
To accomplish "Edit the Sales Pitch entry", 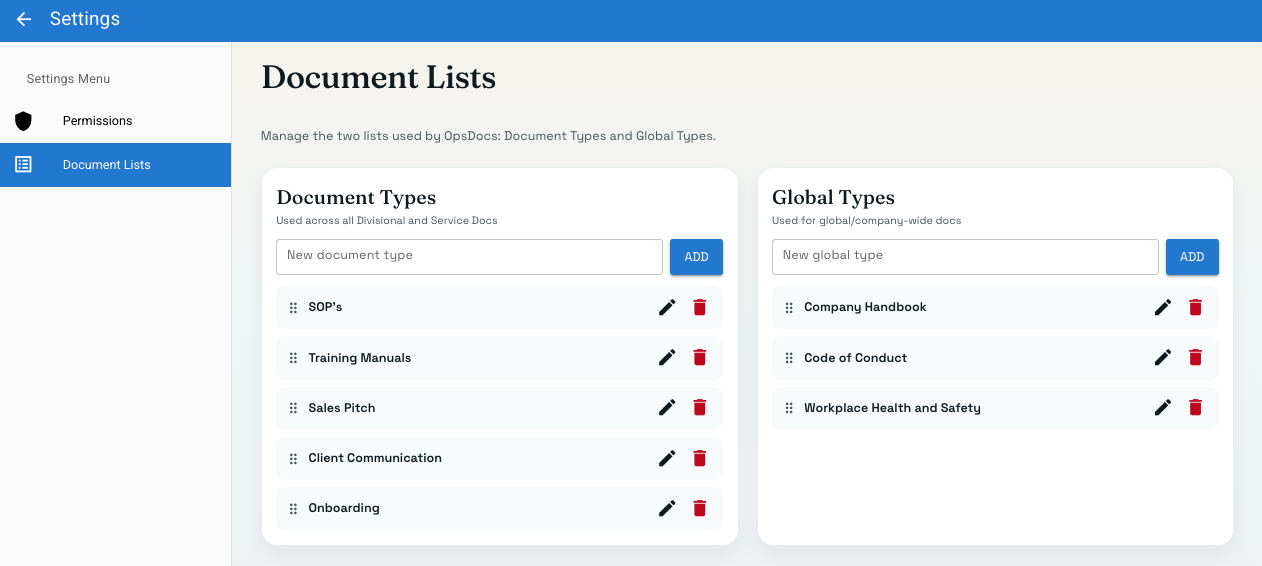I will (667, 407).
